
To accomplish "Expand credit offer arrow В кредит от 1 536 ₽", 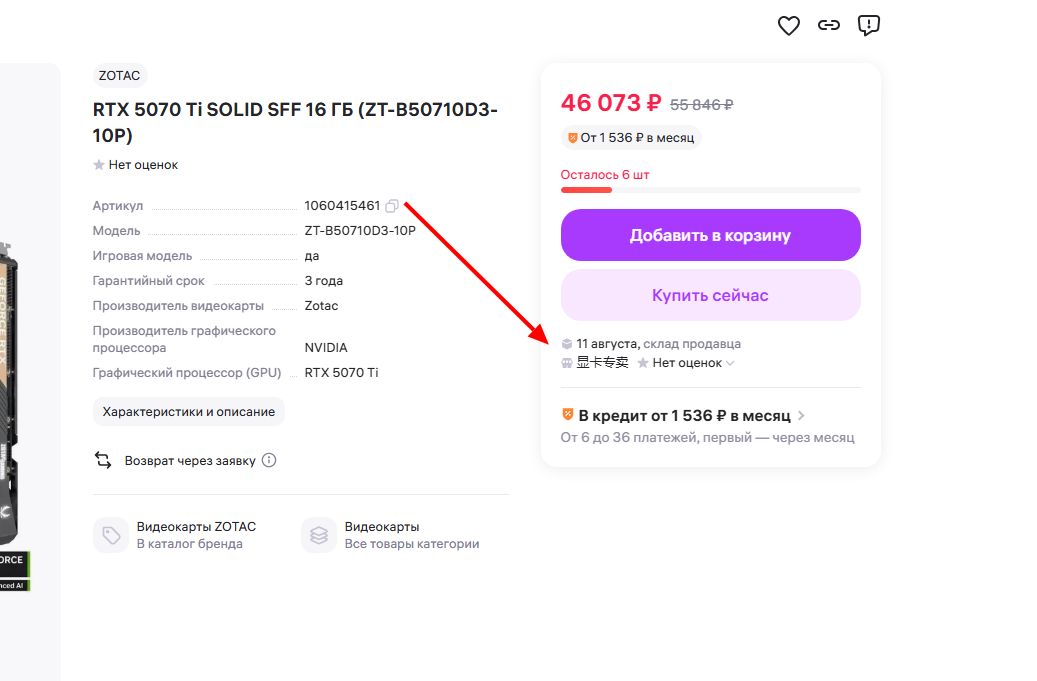I will coord(802,415).
